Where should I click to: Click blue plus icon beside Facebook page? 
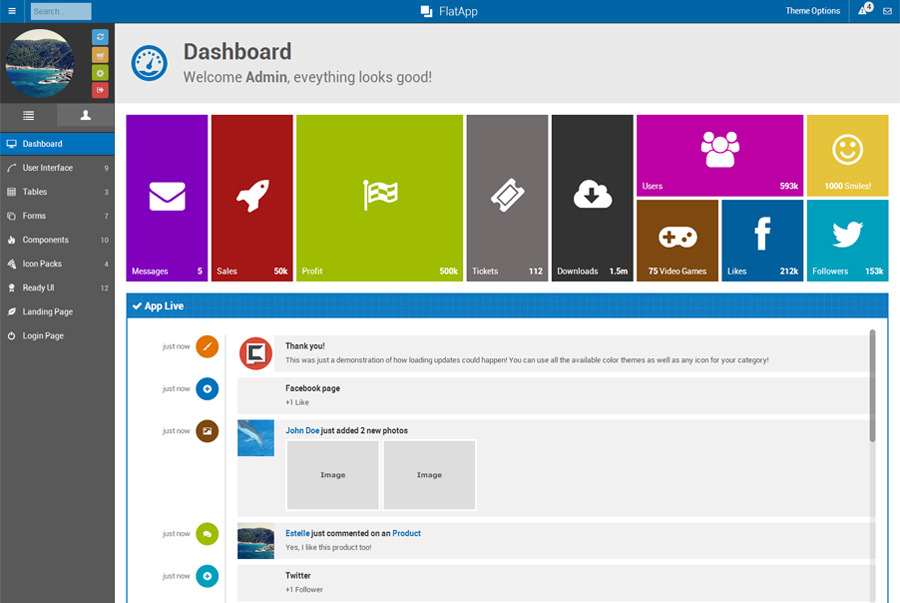tap(207, 389)
